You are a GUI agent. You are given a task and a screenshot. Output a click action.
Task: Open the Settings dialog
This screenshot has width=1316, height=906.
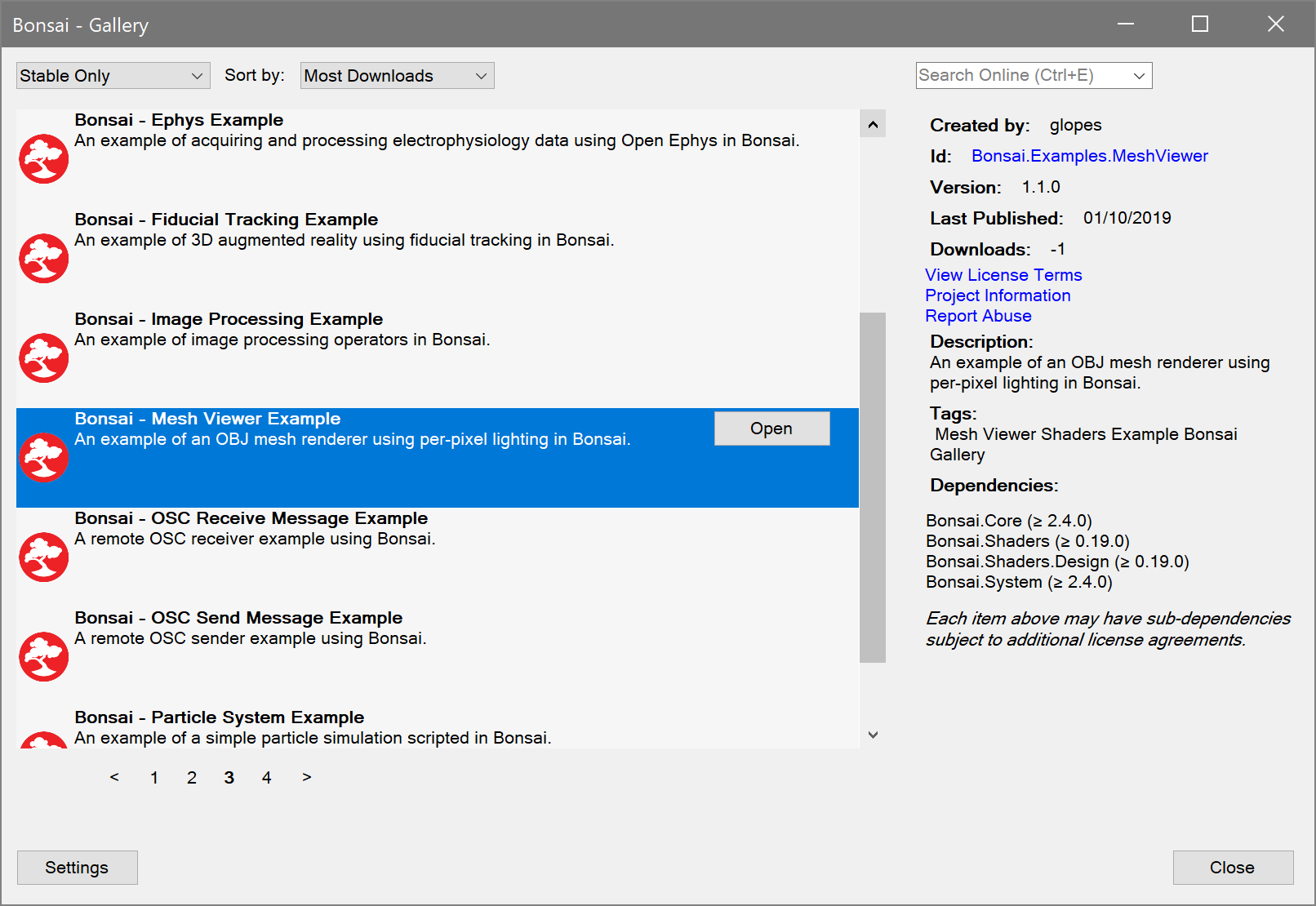click(77, 868)
